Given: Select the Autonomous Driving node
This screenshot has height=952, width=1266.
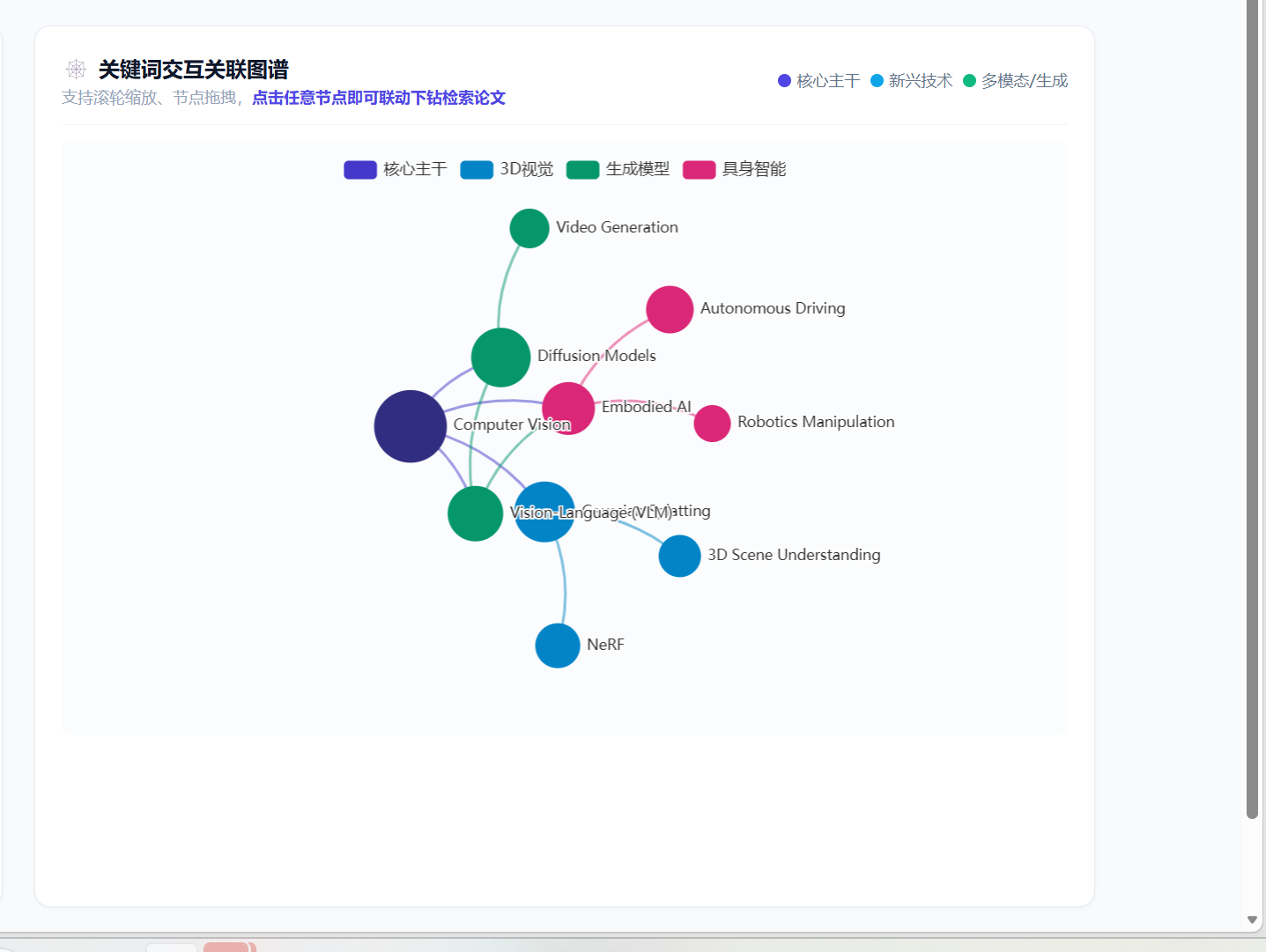Looking at the screenshot, I should (670, 310).
